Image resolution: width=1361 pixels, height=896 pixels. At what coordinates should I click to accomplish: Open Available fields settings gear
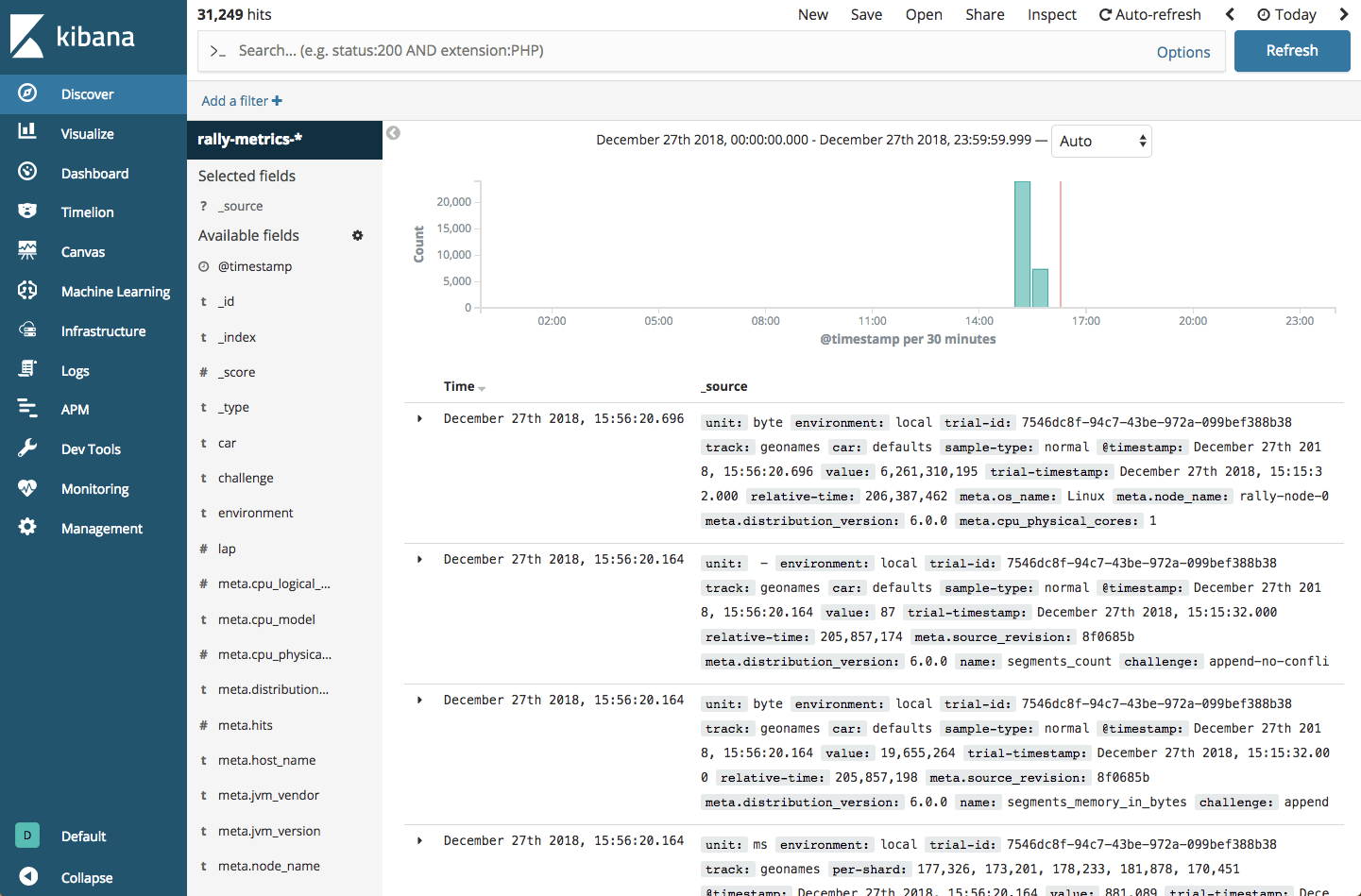tap(358, 235)
